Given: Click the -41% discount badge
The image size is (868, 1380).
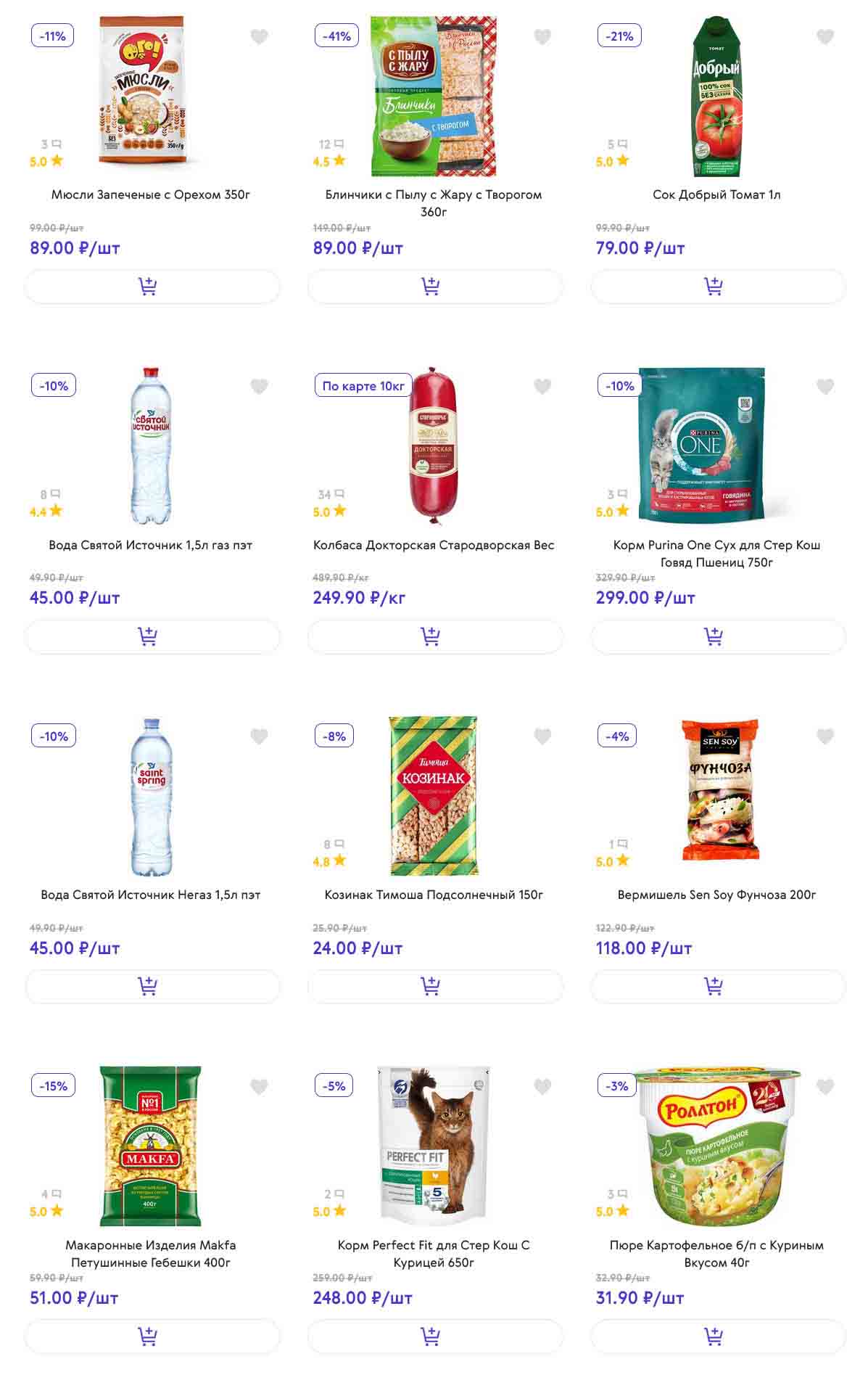Looking at the screenshot, I should 336,36.
